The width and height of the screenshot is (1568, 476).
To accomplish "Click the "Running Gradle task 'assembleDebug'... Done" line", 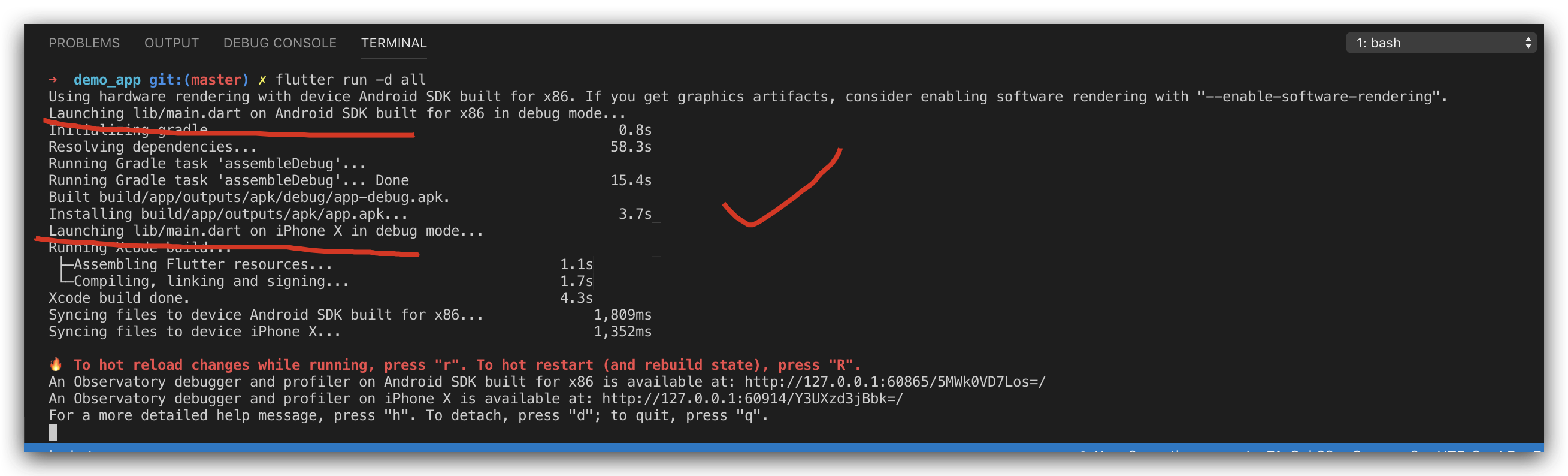I will coord(229,180).
